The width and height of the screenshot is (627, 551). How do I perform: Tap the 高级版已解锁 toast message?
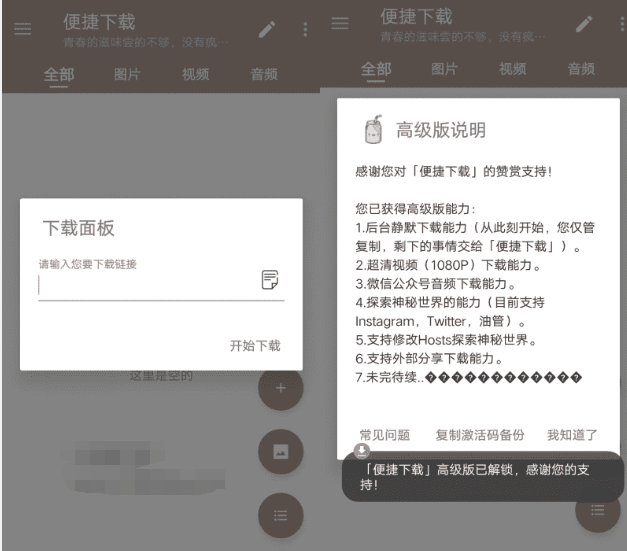point(483,477)
